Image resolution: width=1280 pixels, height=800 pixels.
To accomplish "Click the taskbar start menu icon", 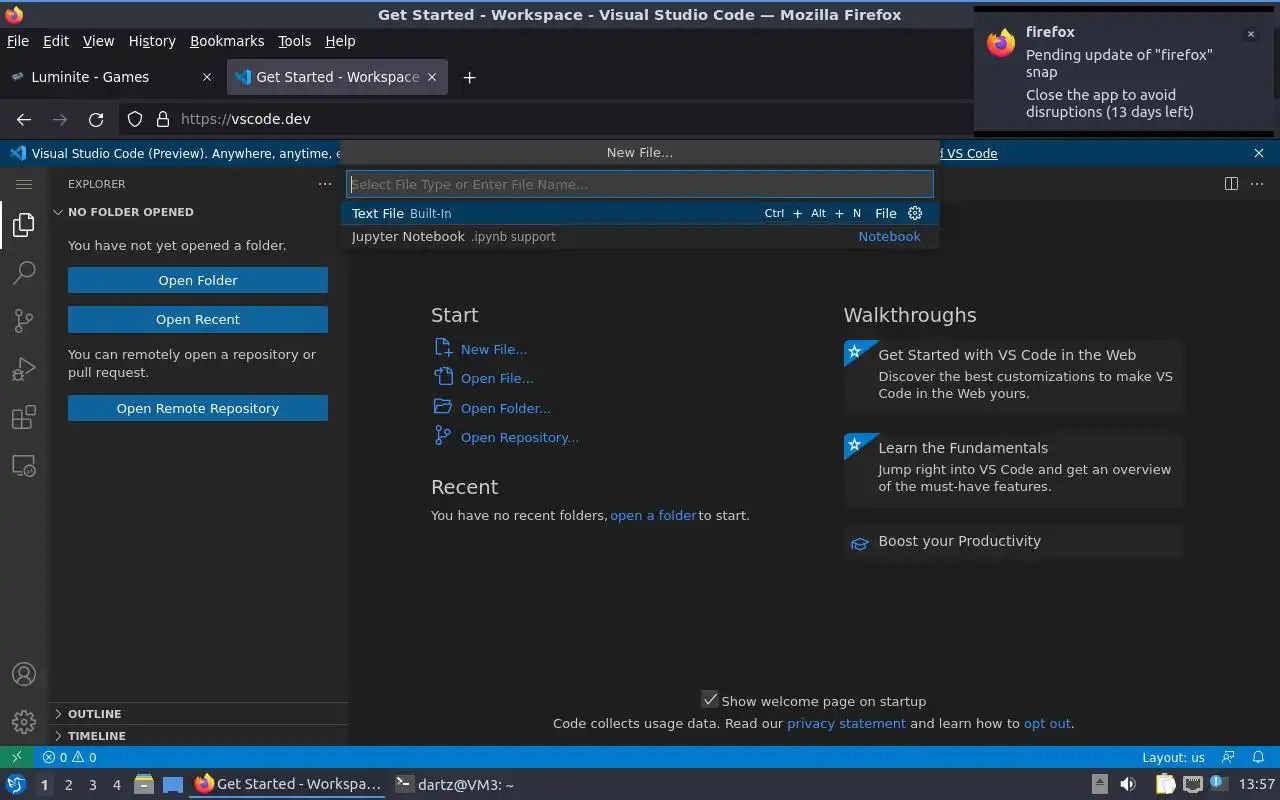I will (16, 785).
